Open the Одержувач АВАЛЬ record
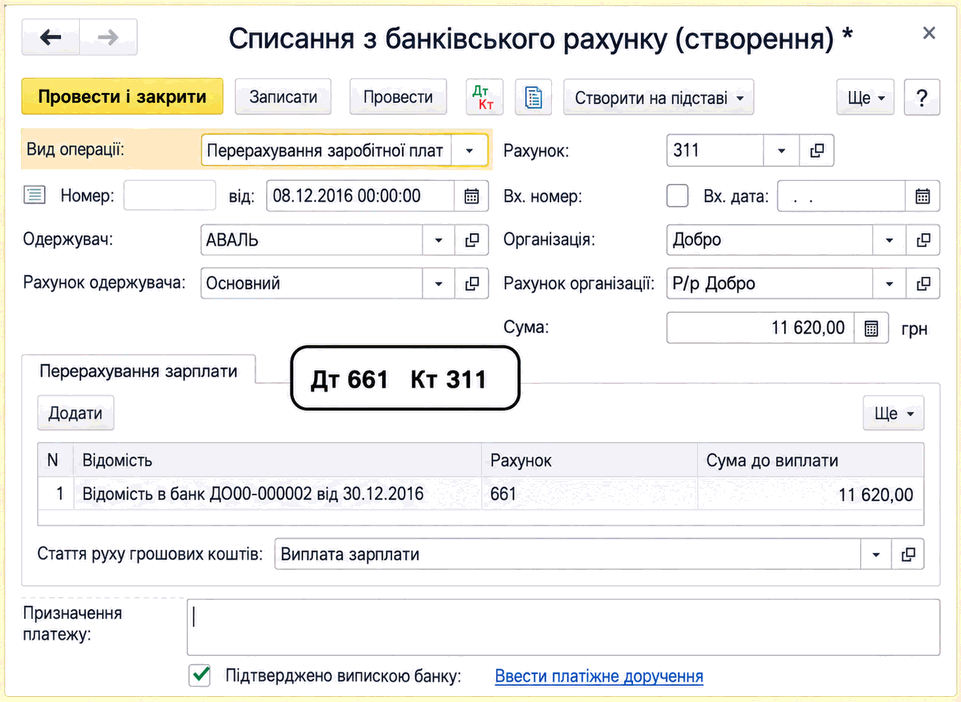This screenshot has height=702, width=961. pyautogui.click(x=472, y=240)
